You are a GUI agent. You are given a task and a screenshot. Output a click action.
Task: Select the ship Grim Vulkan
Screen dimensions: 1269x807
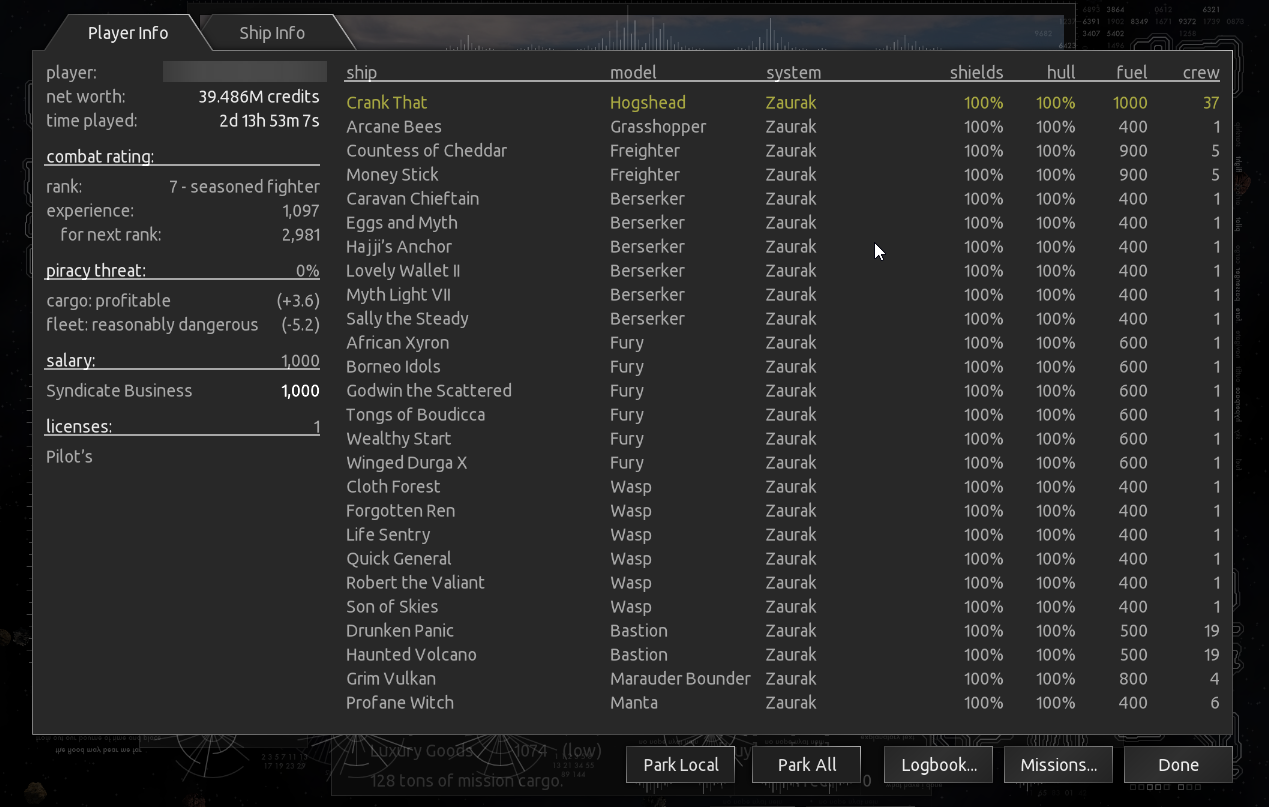[x=783, y=679]
